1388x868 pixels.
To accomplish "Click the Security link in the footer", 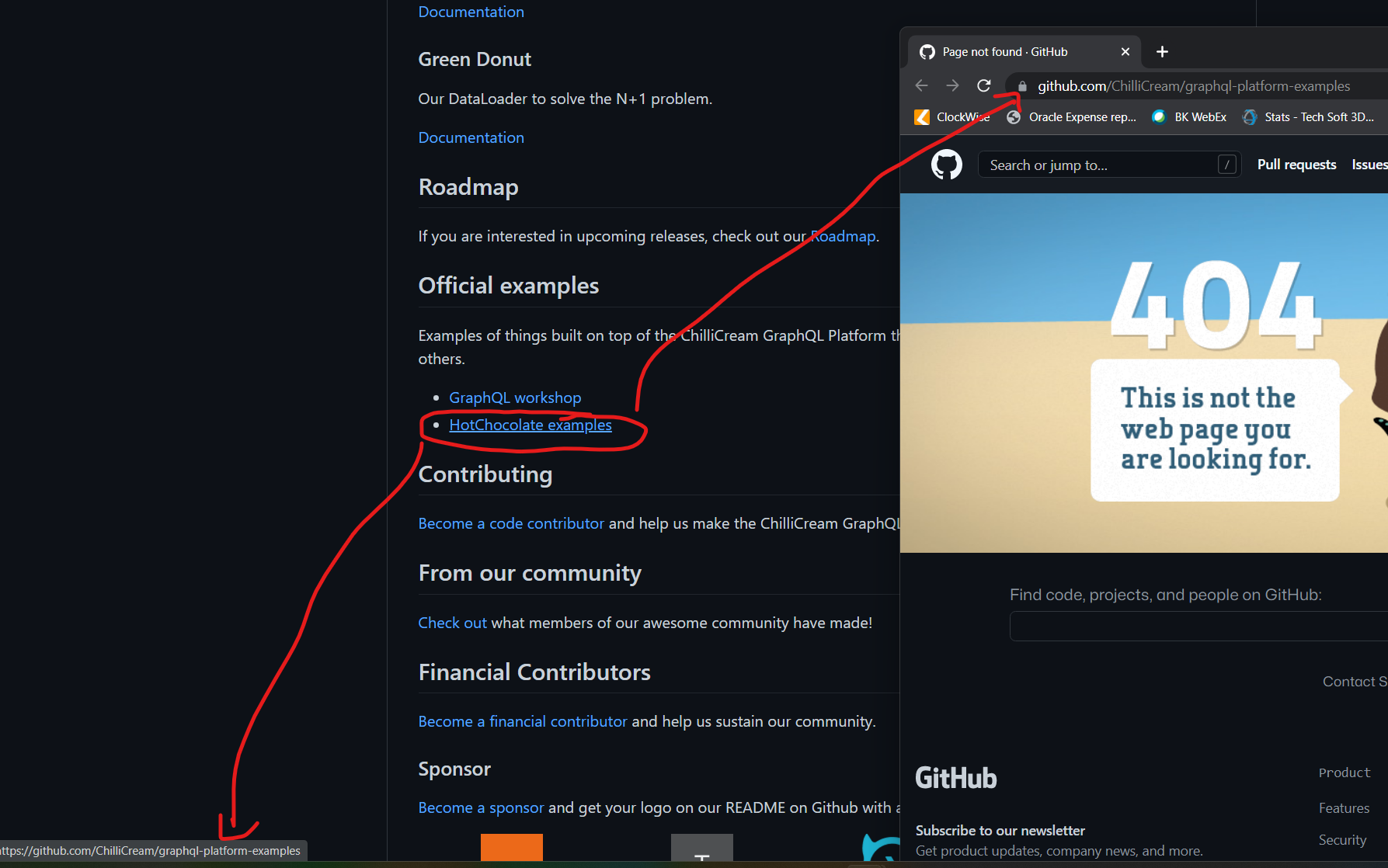I will tap(1342, 839).
